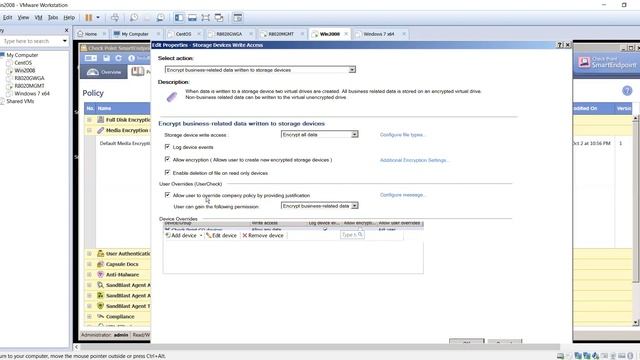Switch to the Windows 7 x64 tab
The height and width of the screenshot is (360, 640).
click(378, 34)
